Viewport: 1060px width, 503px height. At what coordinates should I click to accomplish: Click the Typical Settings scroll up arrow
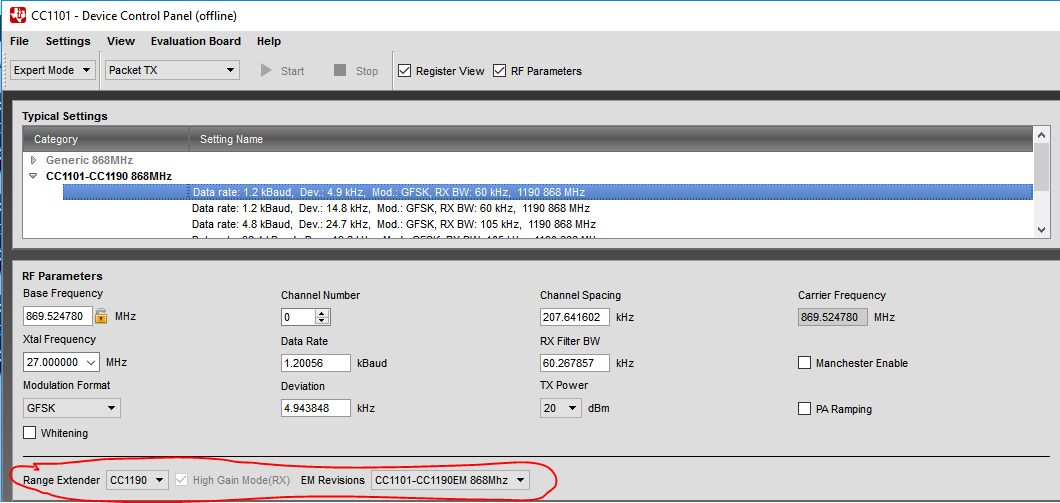click(x=1042, y=134)
